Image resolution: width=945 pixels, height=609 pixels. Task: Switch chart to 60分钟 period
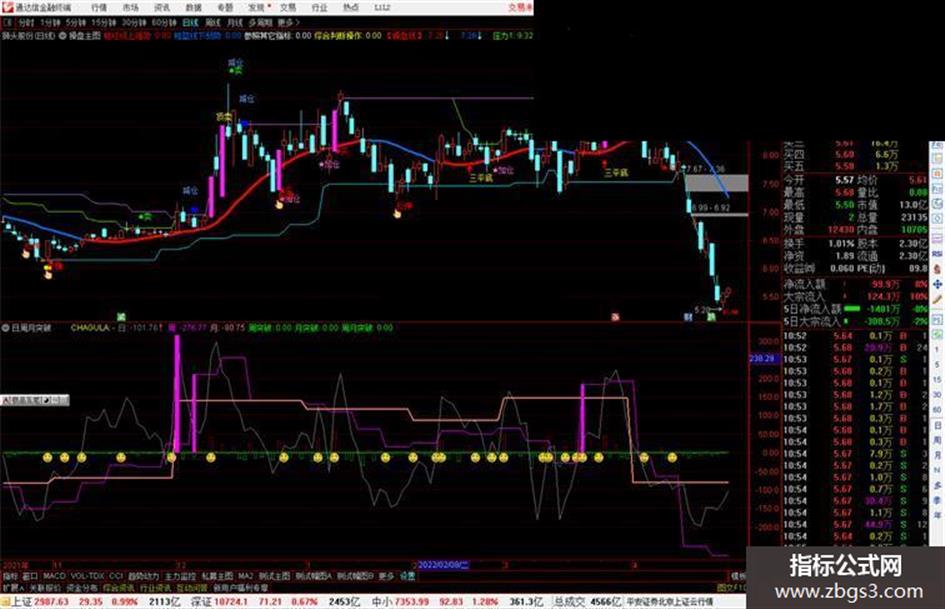163,22
